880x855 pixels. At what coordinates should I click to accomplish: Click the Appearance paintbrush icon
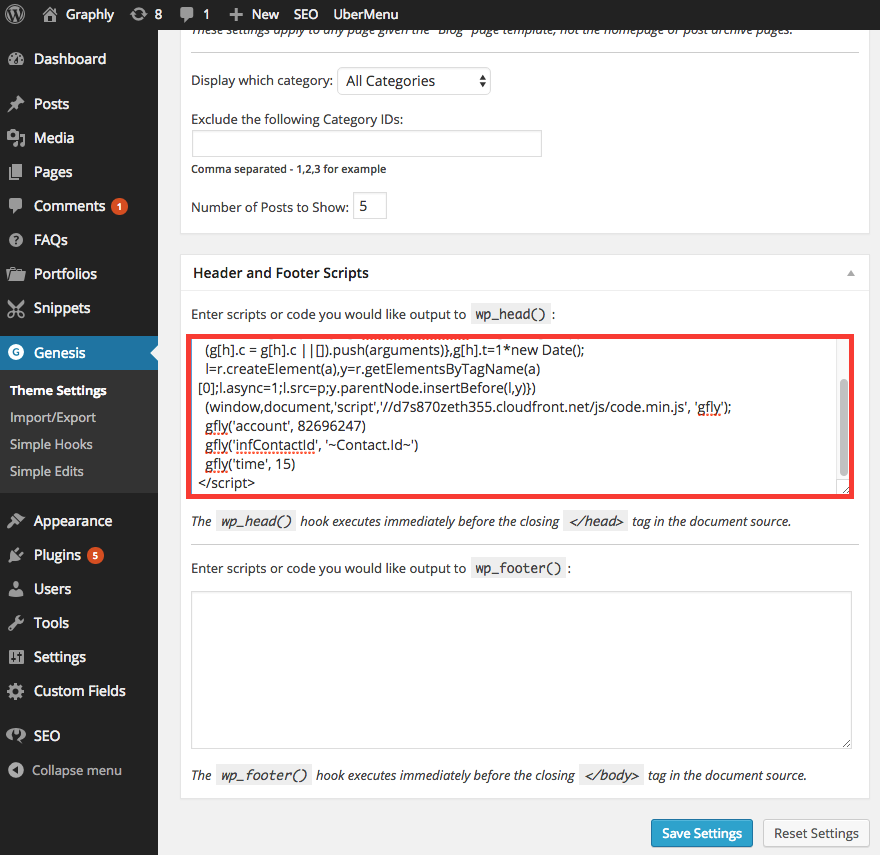click(x=16, y=521)
